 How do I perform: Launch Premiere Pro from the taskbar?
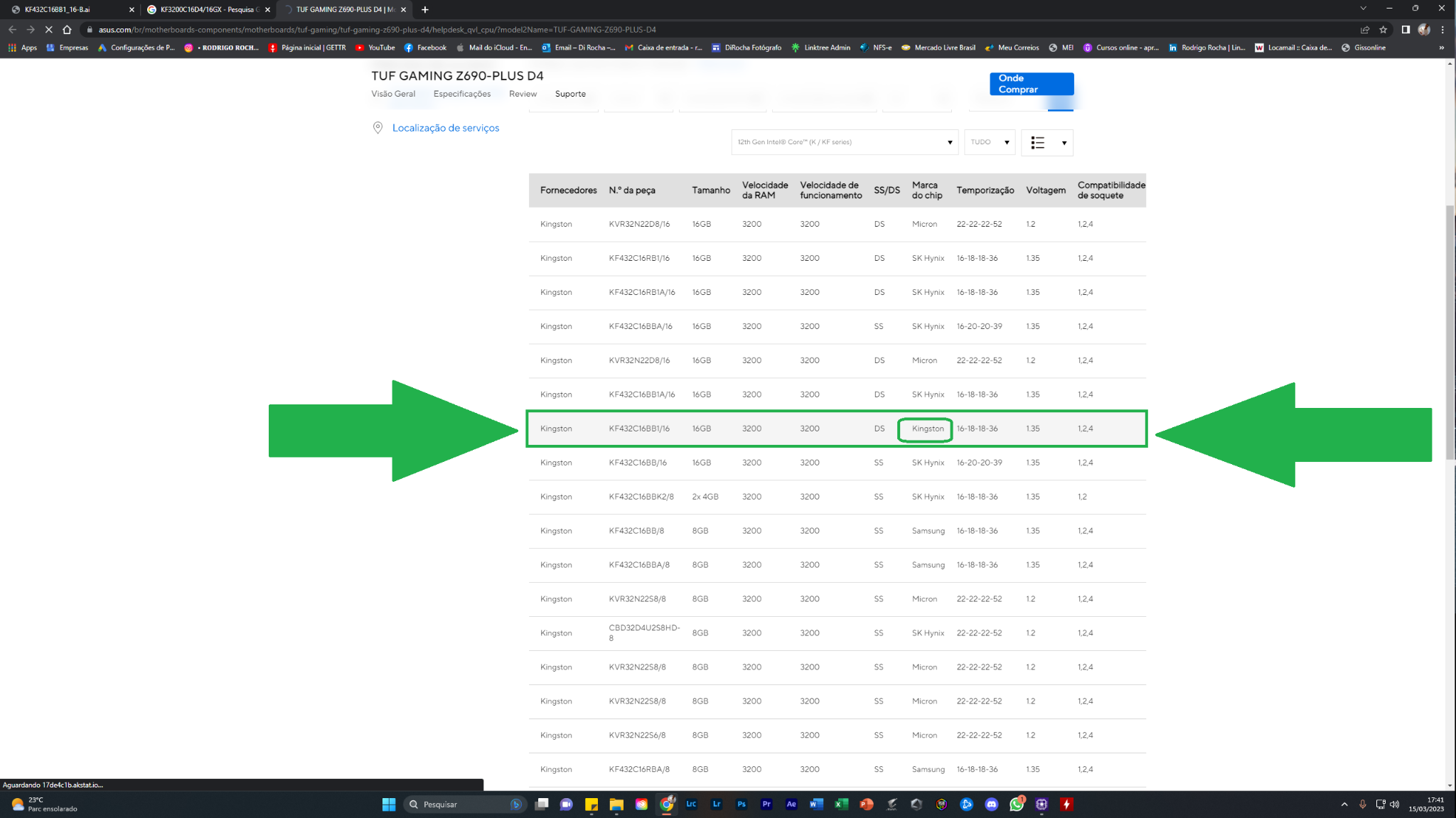(x=766, y=804)
